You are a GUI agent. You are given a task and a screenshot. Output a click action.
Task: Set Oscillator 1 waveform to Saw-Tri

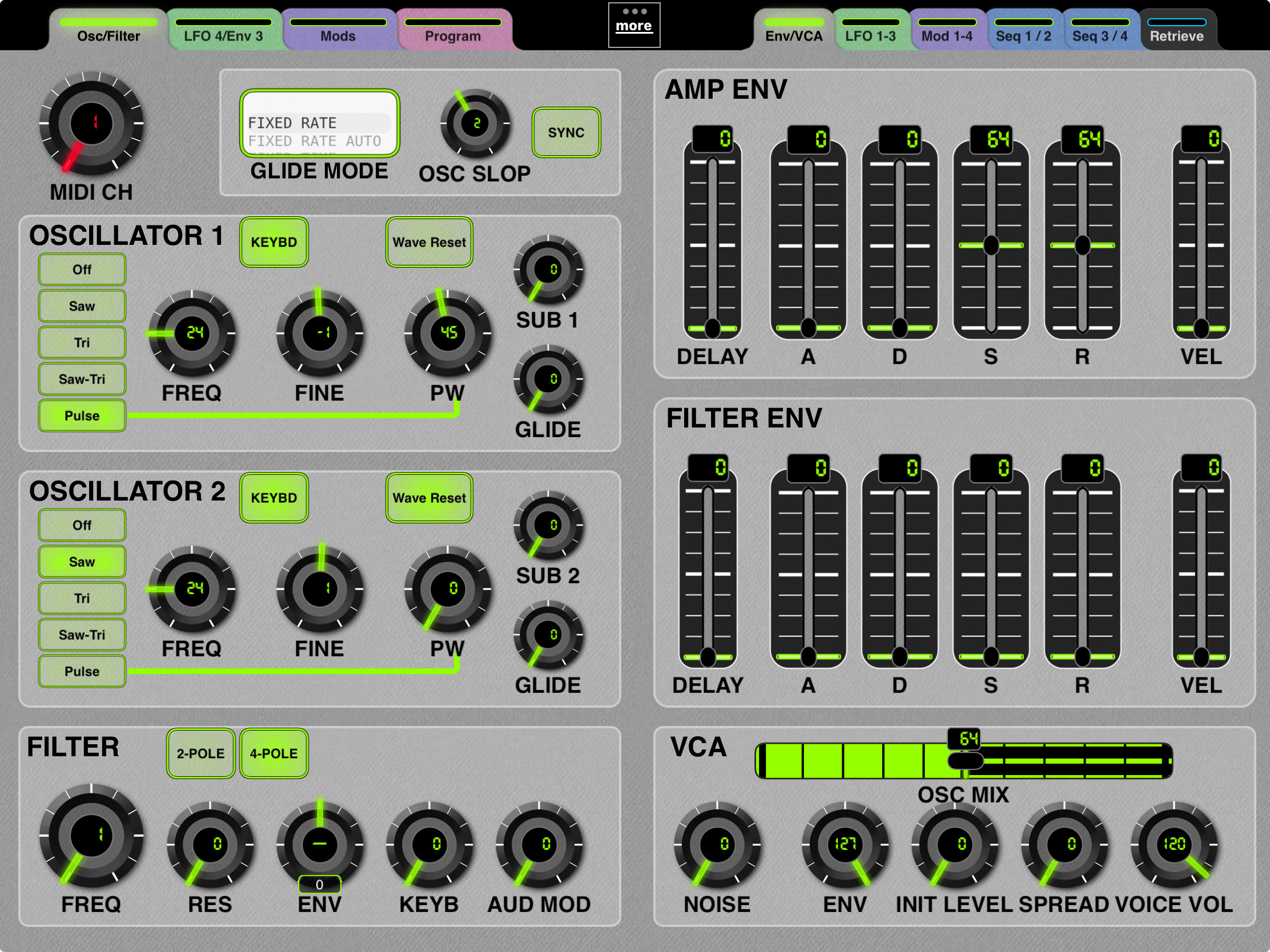coord(82,380)
